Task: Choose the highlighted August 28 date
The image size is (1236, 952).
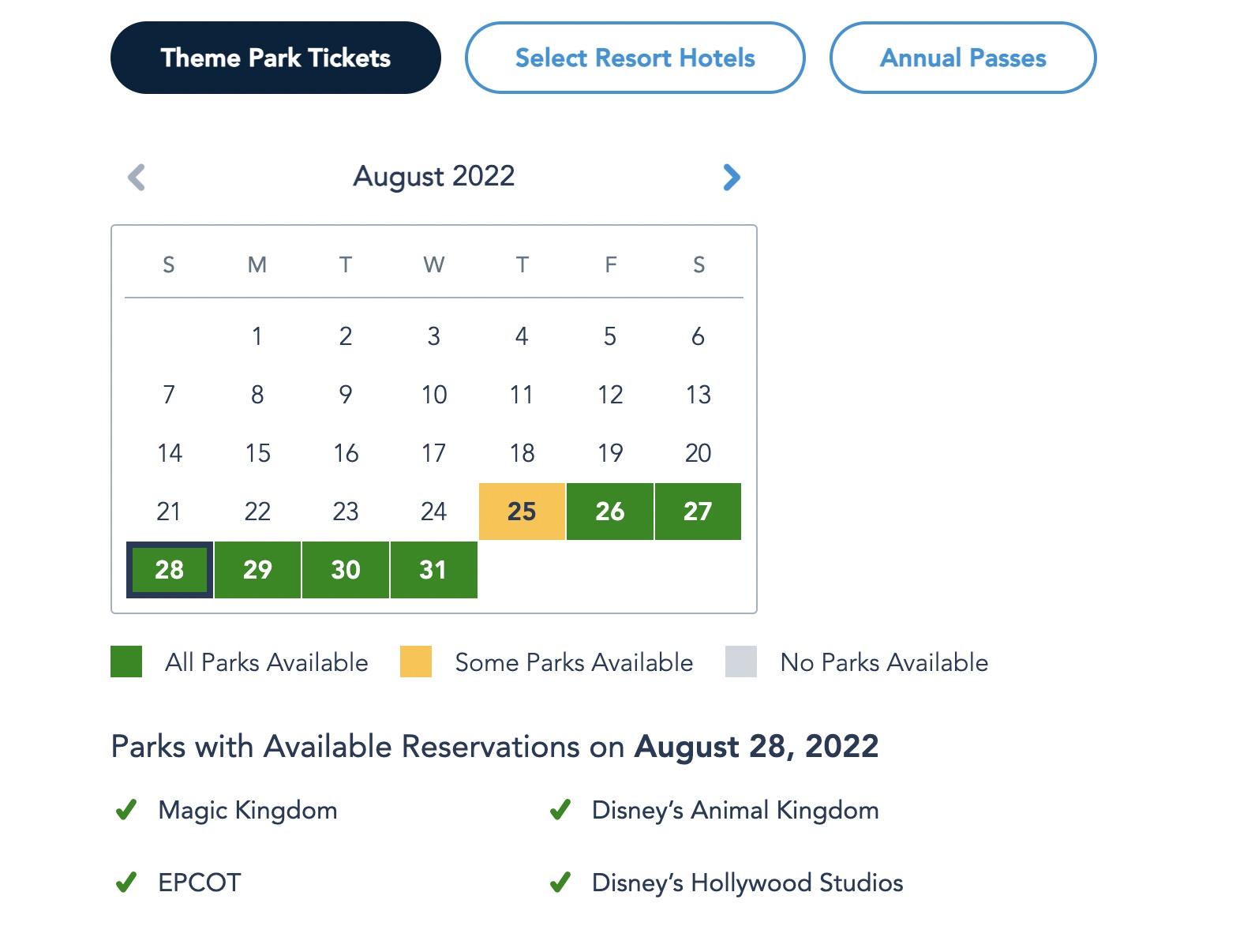Action: point(170,570)
